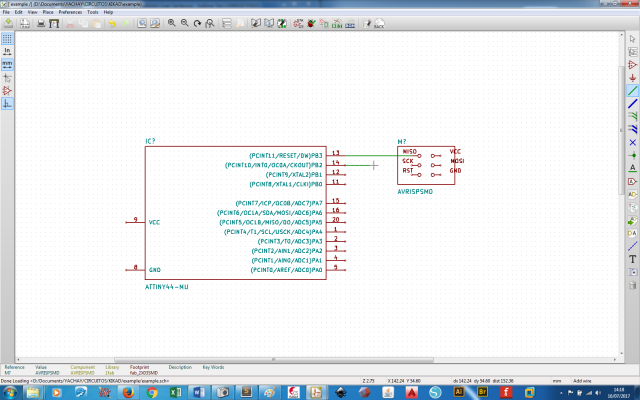Select the global label tool
Viewport: 640px width, 400px height.
[x=632, y=181]
